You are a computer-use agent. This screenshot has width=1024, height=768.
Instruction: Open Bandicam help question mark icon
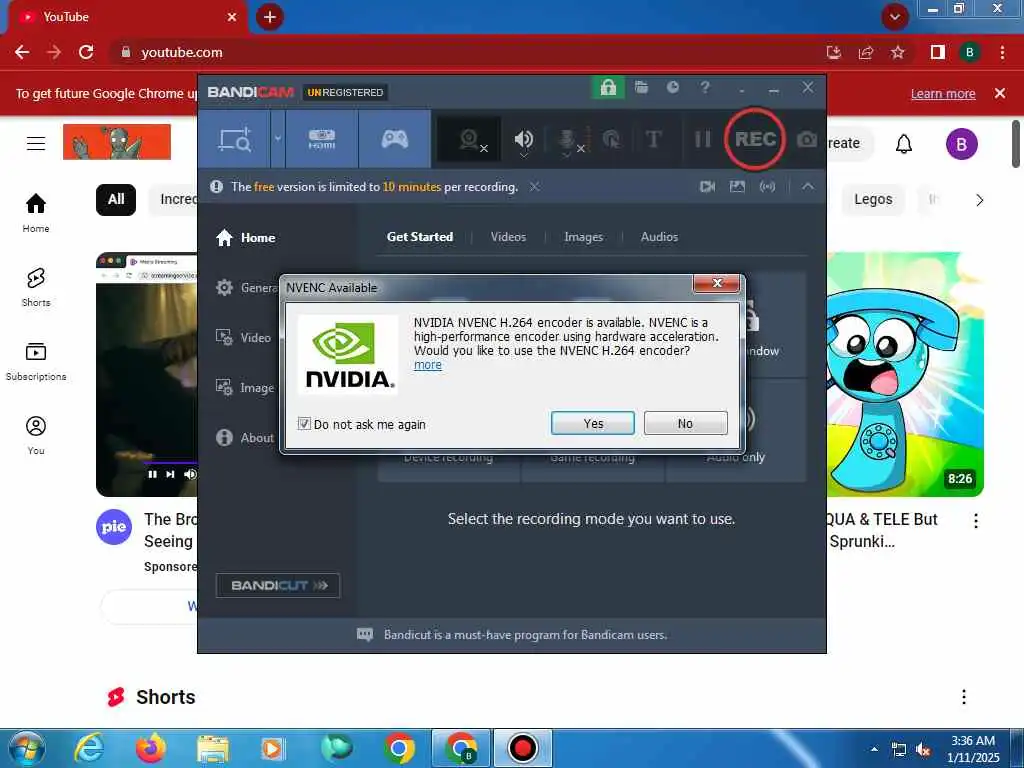705,88
